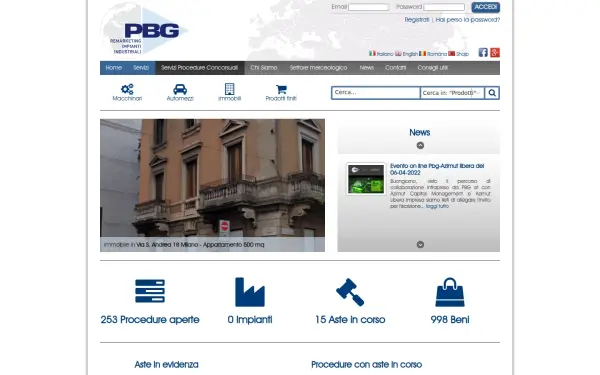
Task: Switch language to Romana flag
Action: pyautogui.click(x=422, y=54)
